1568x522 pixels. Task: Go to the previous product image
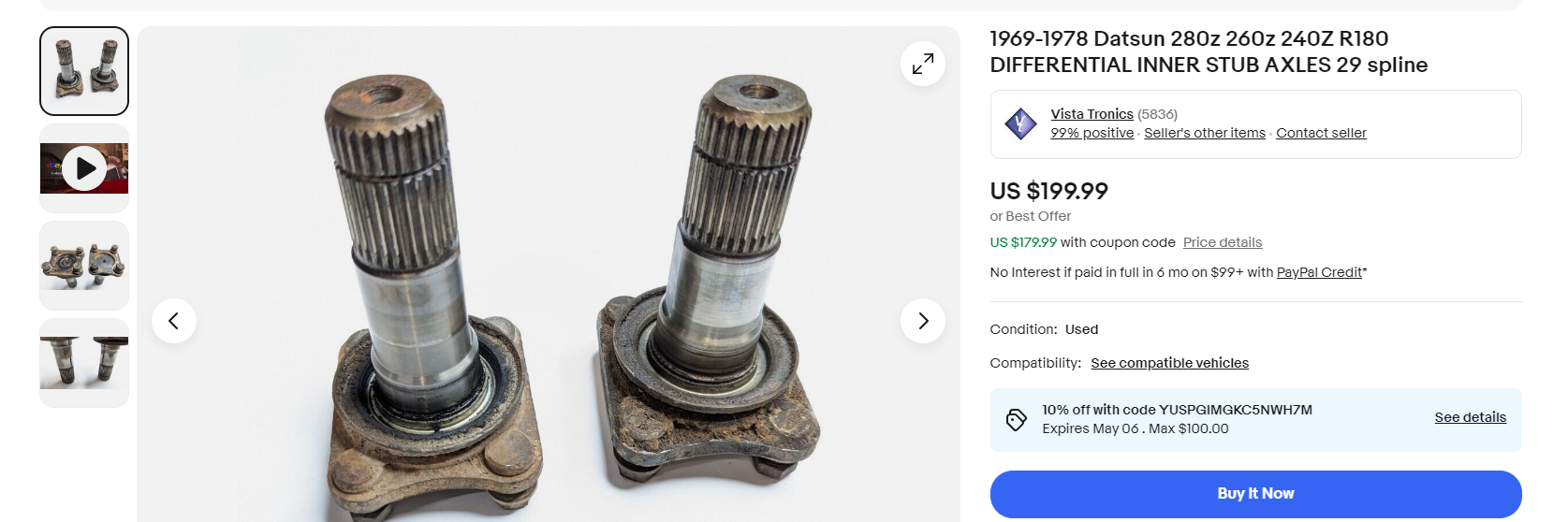174,321
